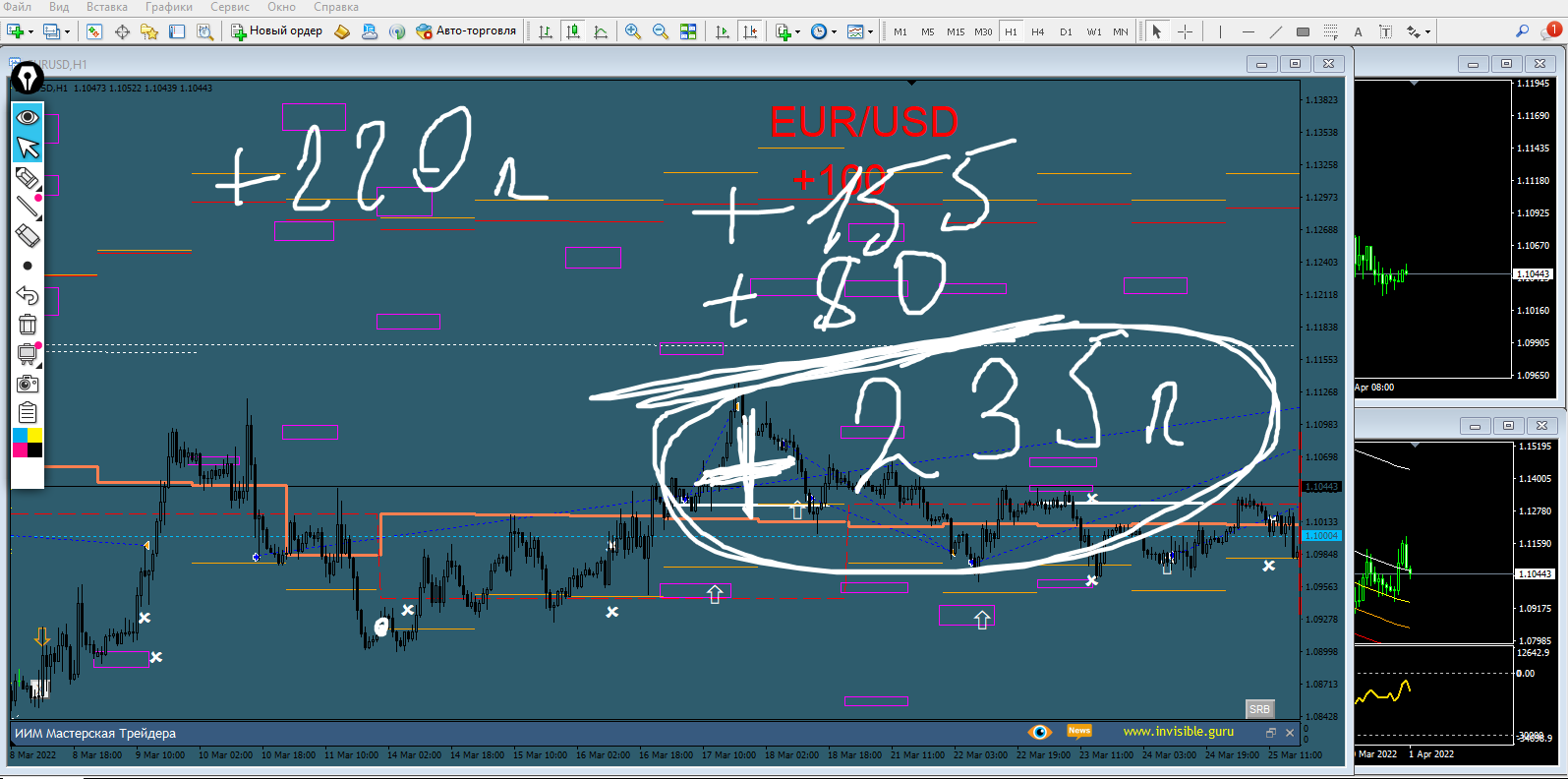Take a screenshot with camera icon

click(x=28, y=384)
